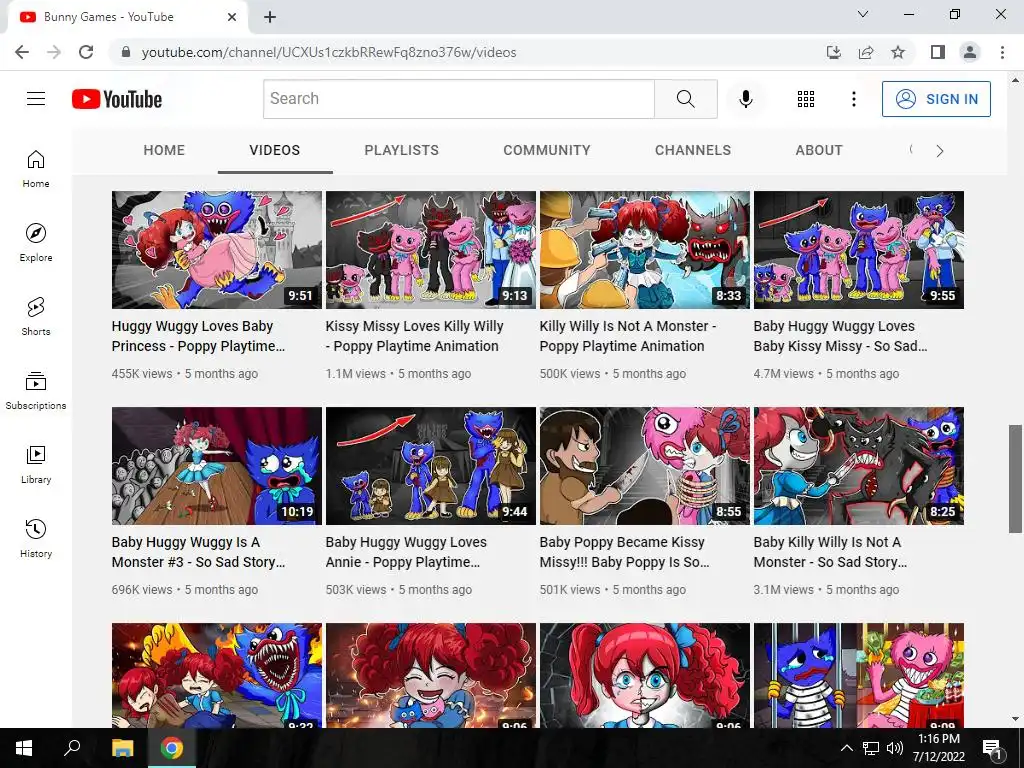Open the volume control in system tray

tap(895, 748)
